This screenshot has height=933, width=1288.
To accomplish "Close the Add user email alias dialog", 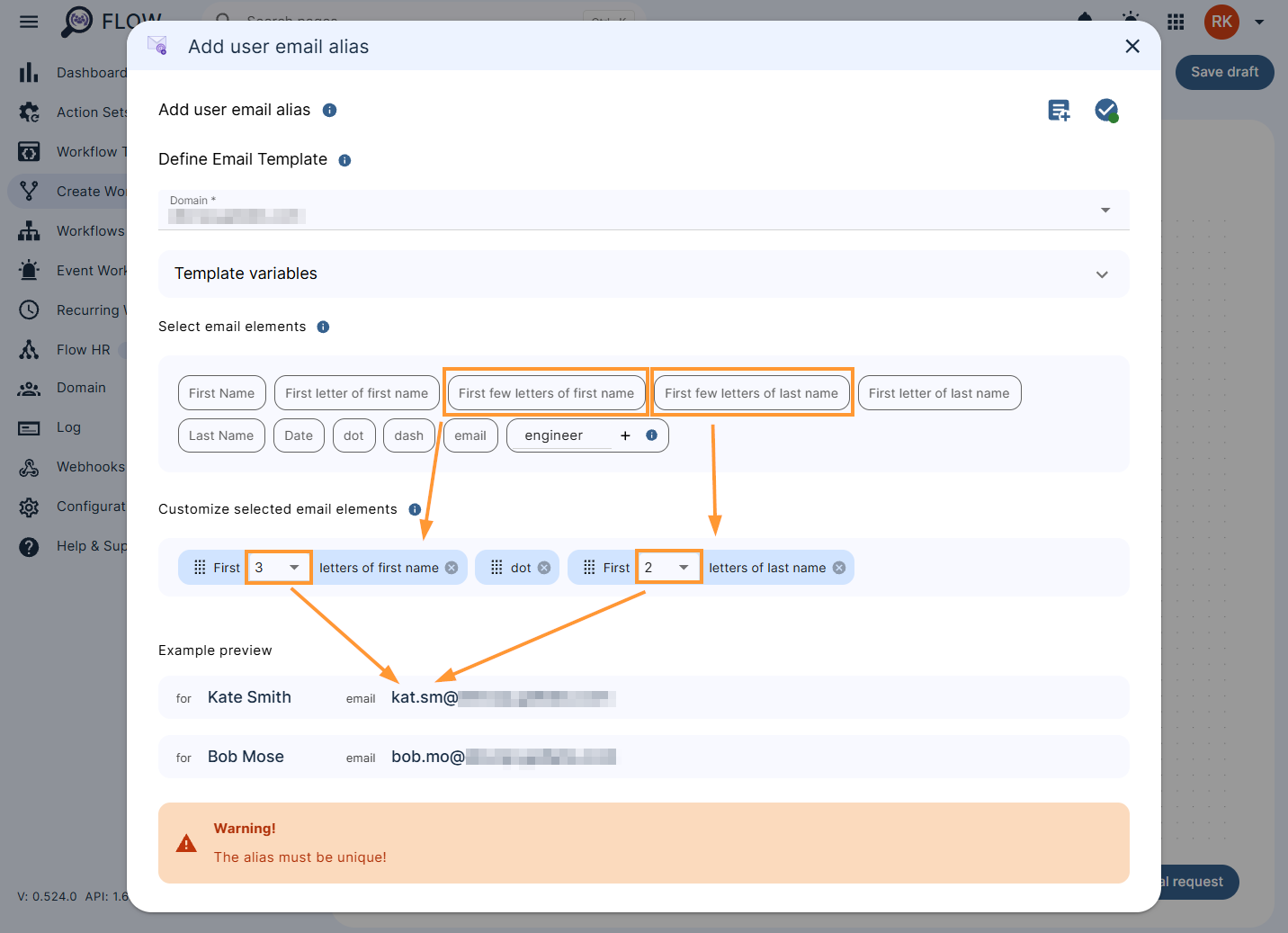I will pos(1132,46).
